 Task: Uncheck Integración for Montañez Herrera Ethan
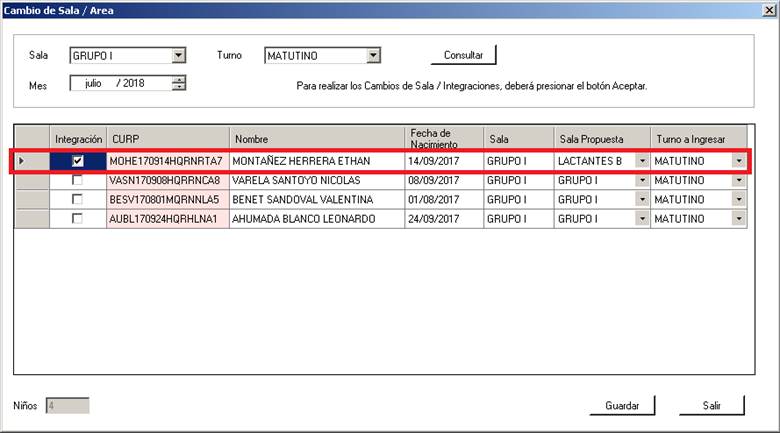point(77,161)
